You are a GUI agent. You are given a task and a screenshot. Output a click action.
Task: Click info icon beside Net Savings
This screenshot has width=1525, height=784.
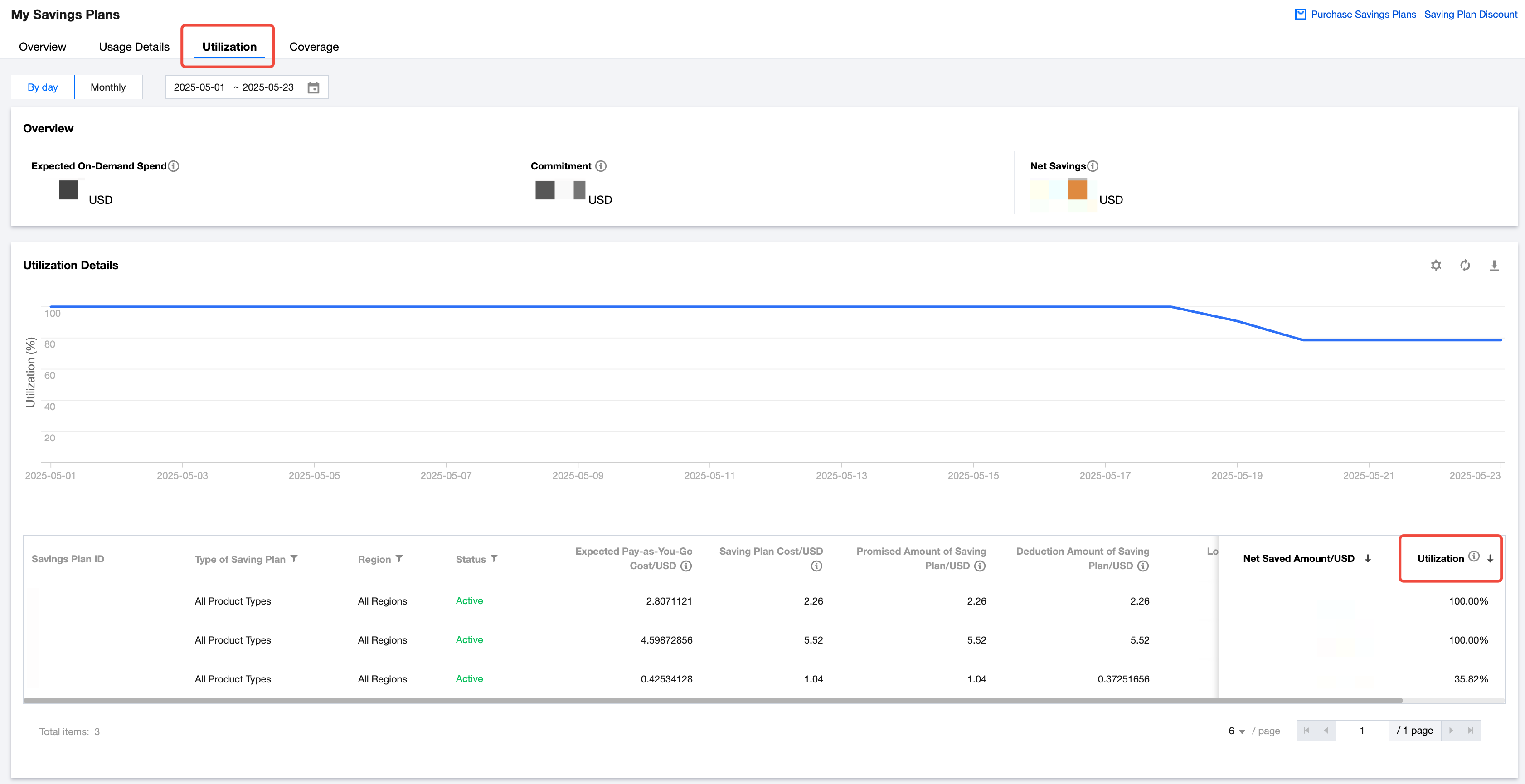pos(1093,166)
